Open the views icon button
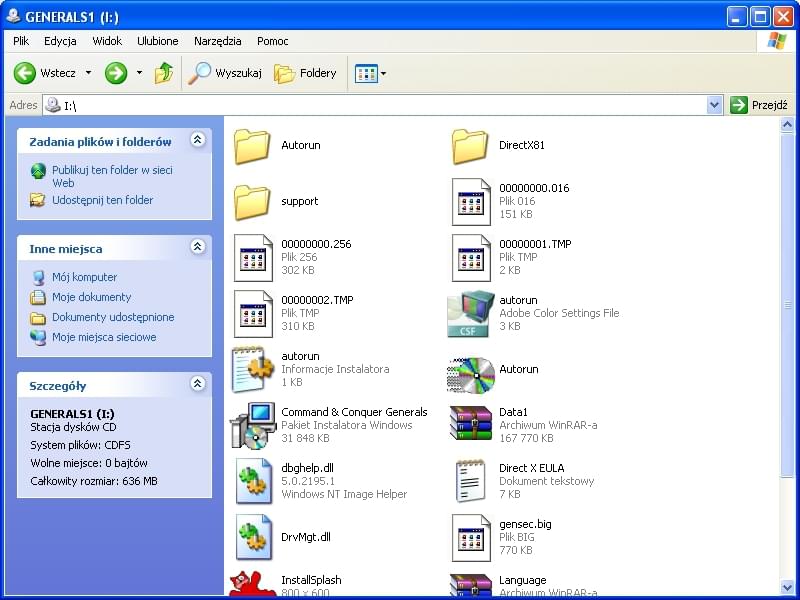This screenshot has width=800, height=600. [366, 73]
